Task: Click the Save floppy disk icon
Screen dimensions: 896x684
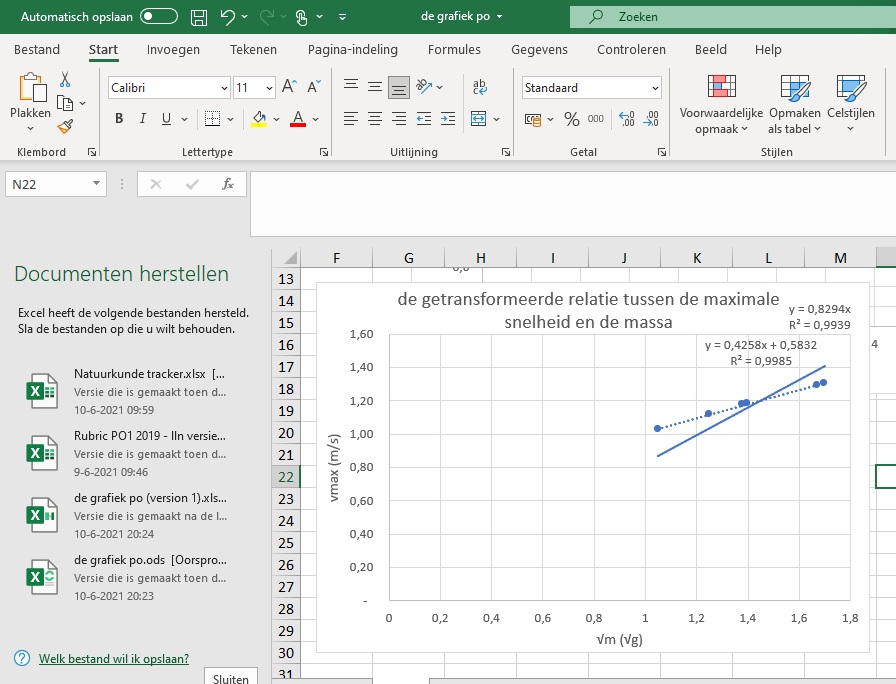Action: coord(199,17)
